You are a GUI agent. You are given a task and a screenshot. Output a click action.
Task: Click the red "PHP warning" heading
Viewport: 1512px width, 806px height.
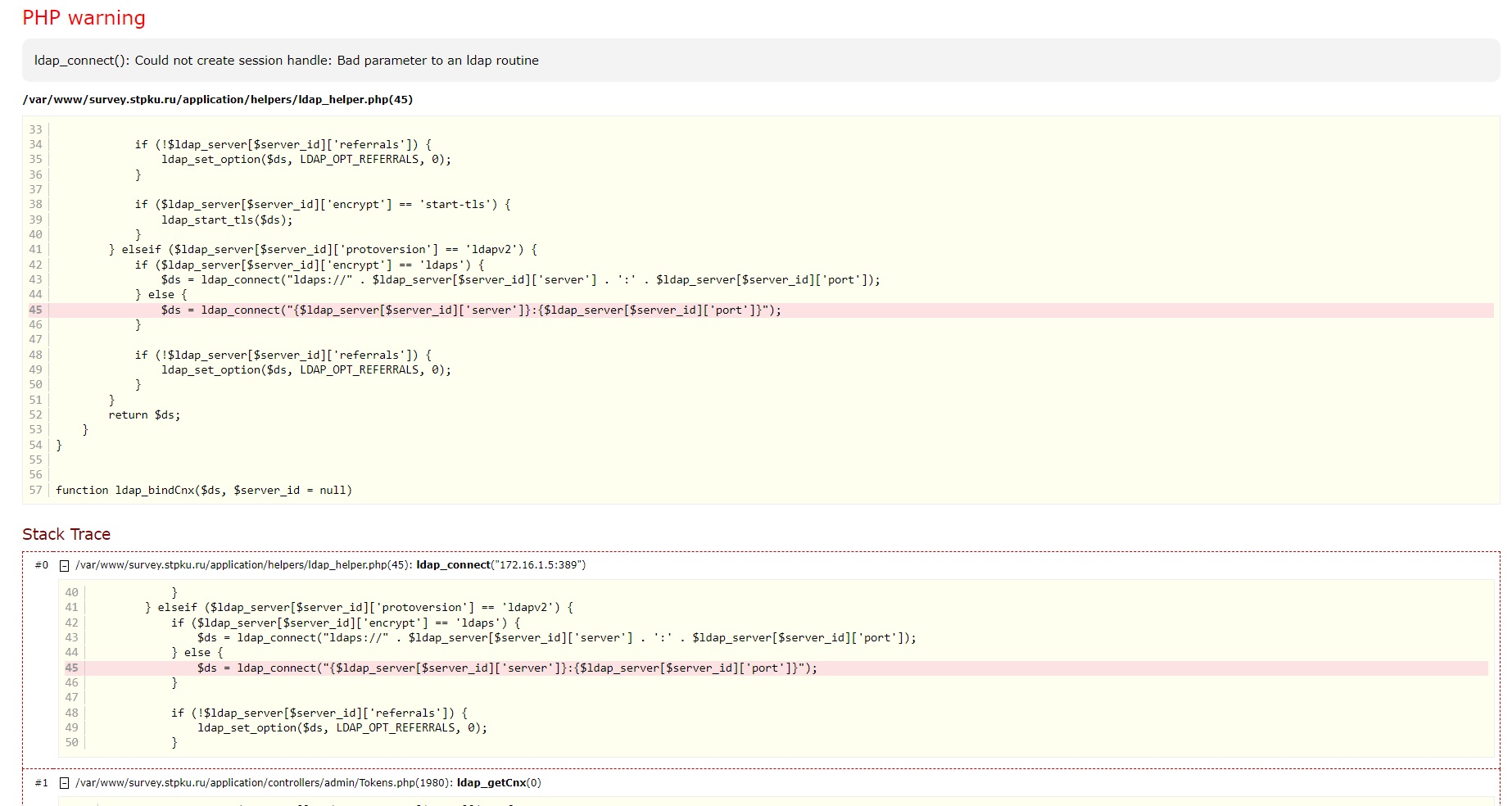click(x=84, y=18)
